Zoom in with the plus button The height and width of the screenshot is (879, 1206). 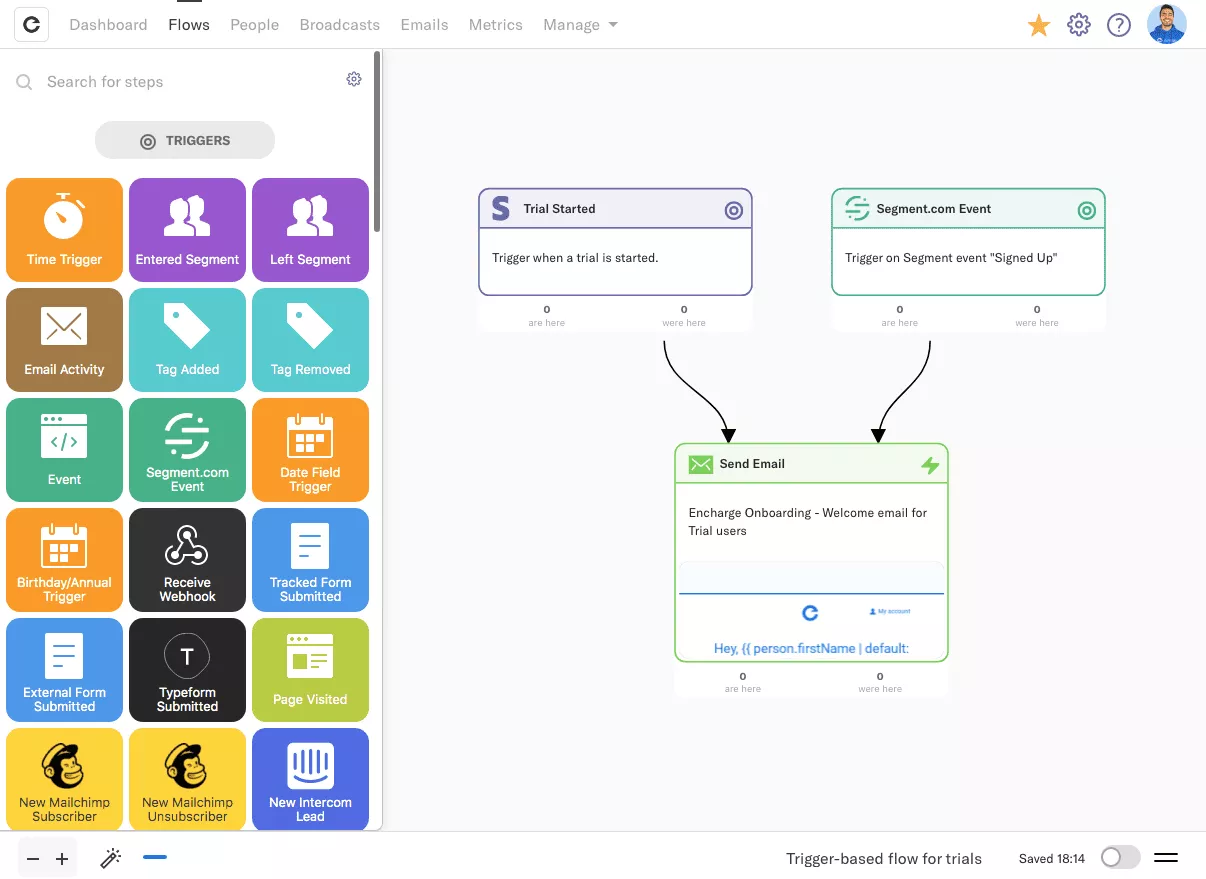pyautogui.click(x=62, y=859)
